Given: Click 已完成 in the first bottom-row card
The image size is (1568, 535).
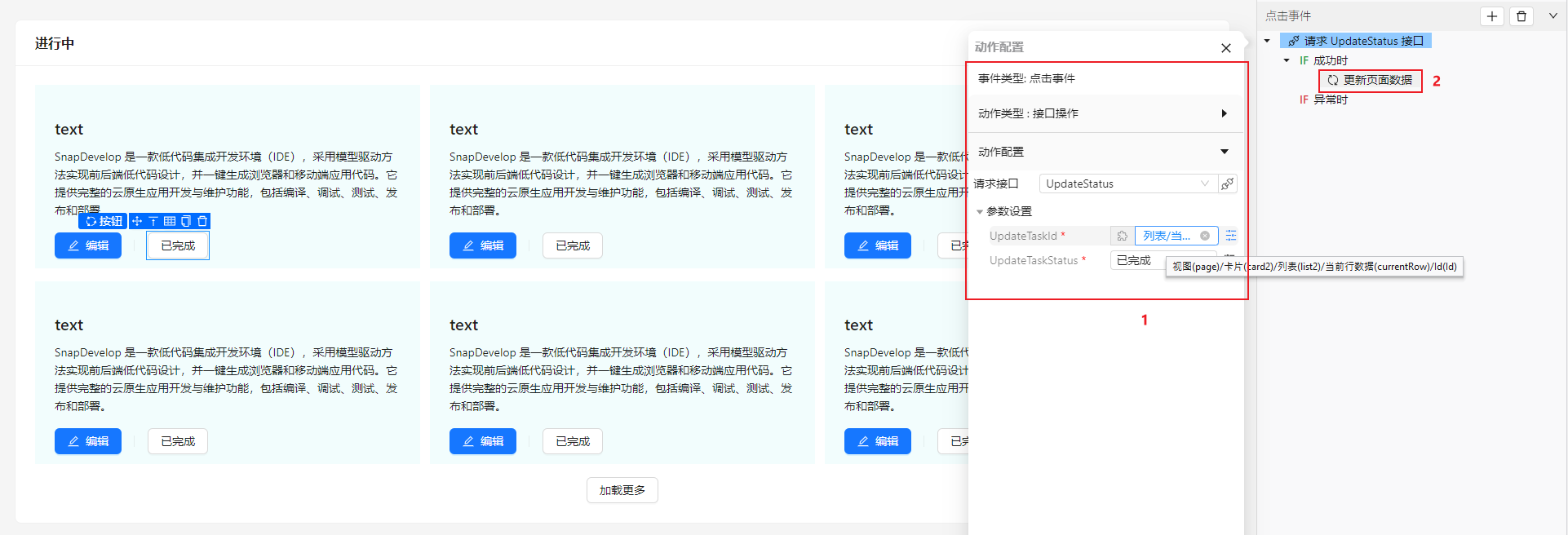Looking at the screenshot, I should click(x=178, y=441).
